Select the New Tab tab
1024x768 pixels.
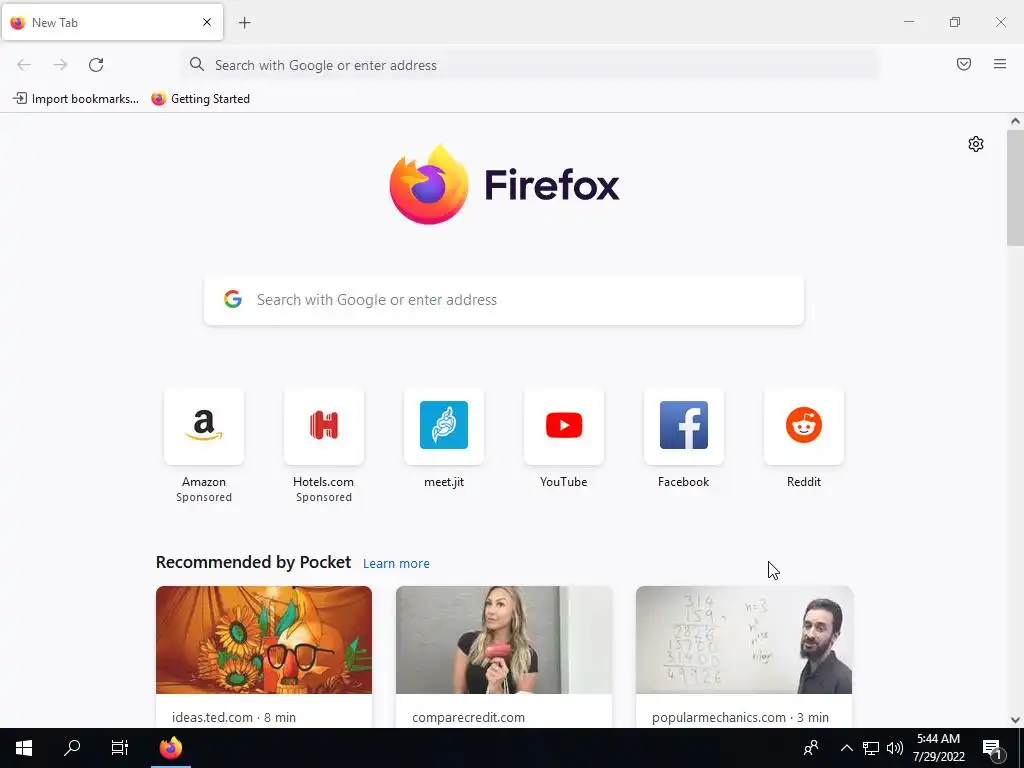pos(112,22)
